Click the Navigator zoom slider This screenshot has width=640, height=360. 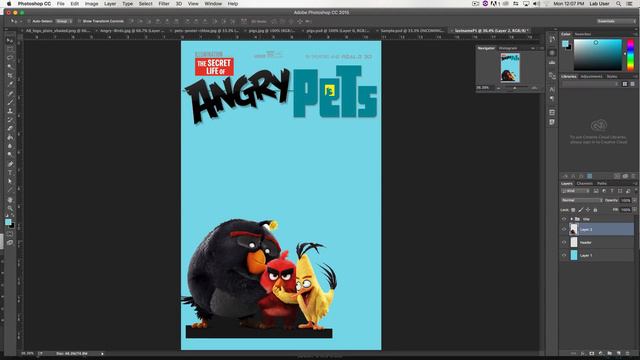pyautogui.click(x=516, y=88)
